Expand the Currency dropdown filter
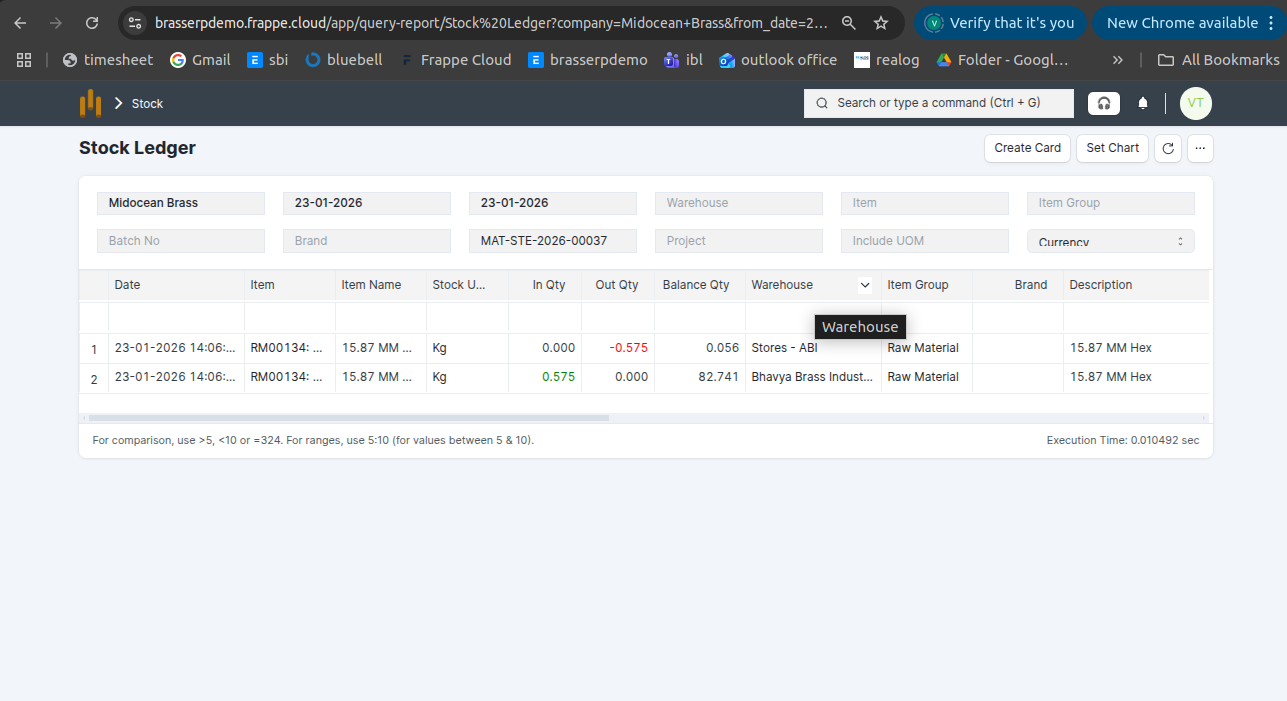The width and height of the screenshot is (1287, 701). [x=1110, y=241]
